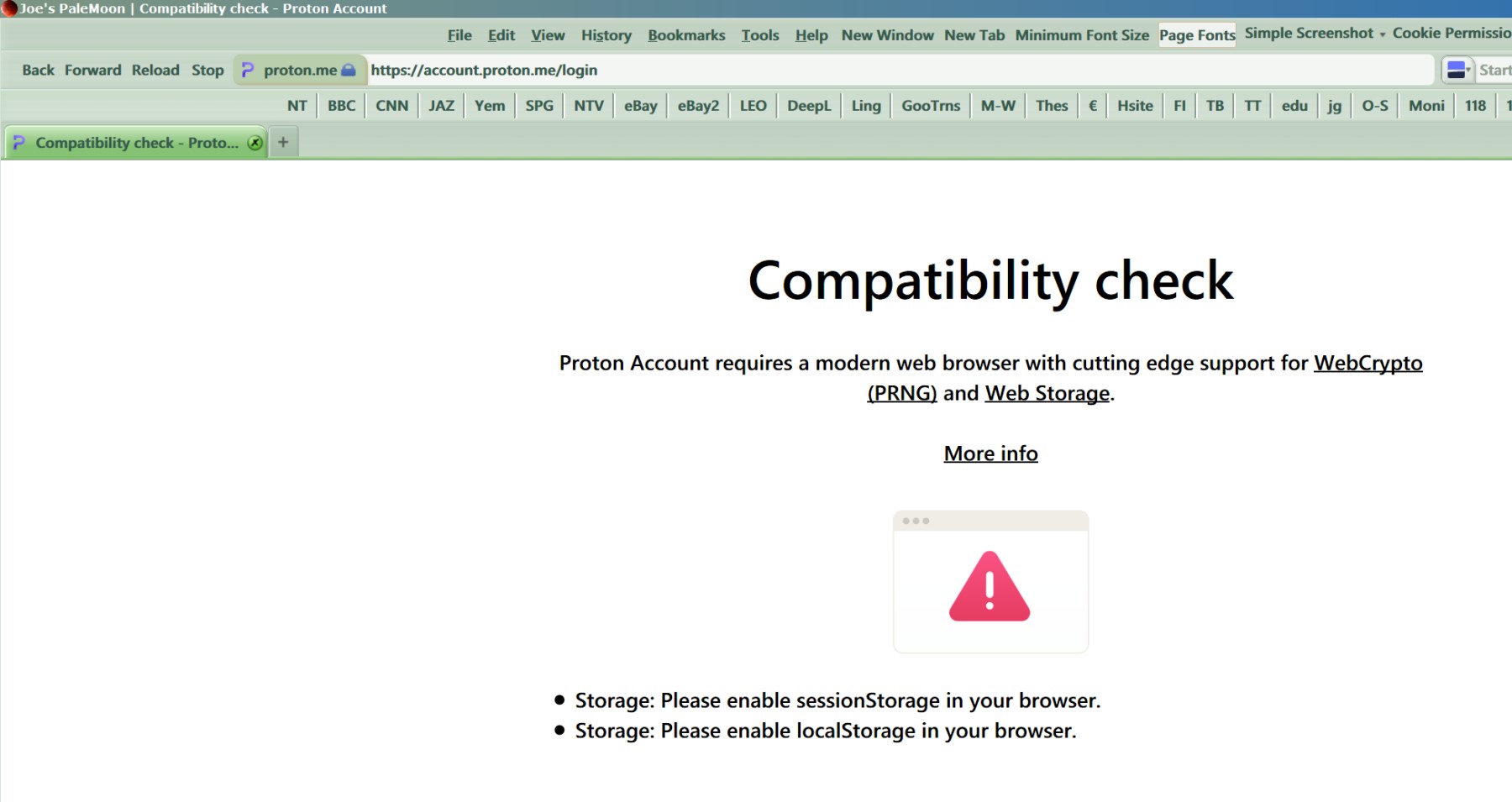1512x802 pixels.
Task: Open the Moni bookmark
Action: pyautogui.click(x=1426, y=106)
